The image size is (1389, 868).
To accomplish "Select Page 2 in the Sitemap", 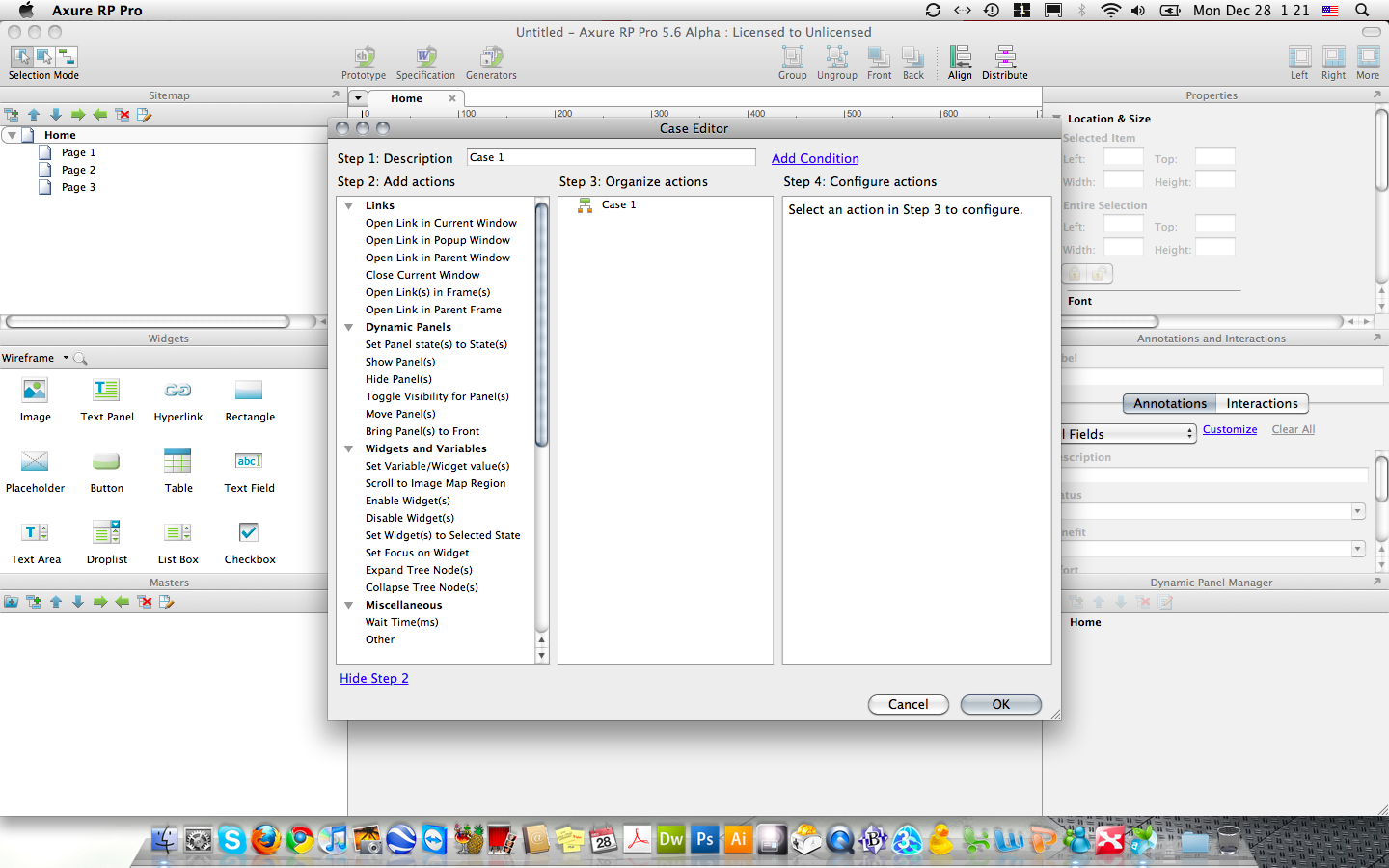I will (x=78, y=171).
